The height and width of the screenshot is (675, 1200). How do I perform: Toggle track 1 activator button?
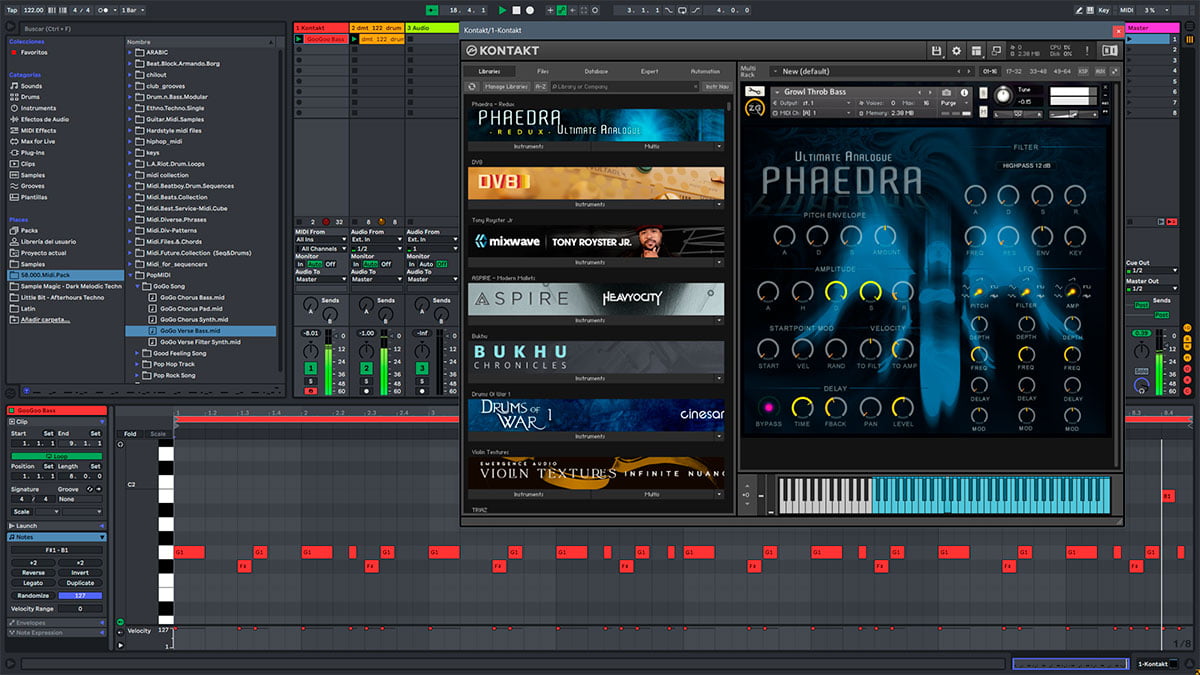point(311,369)
